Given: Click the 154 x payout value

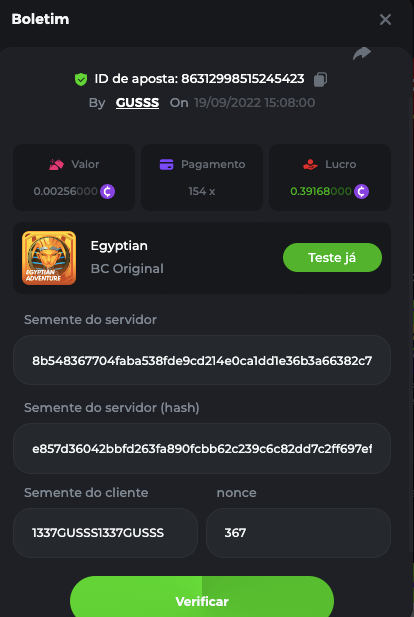Looking at the screenshot, I should (x=202, y=192).
